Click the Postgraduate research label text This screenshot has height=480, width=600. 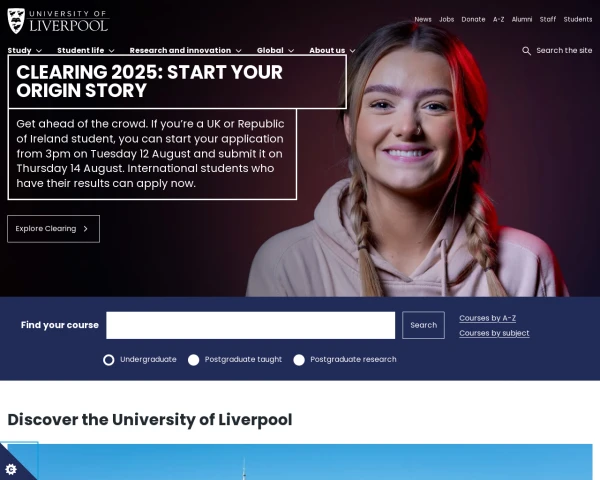coord(353,359)
